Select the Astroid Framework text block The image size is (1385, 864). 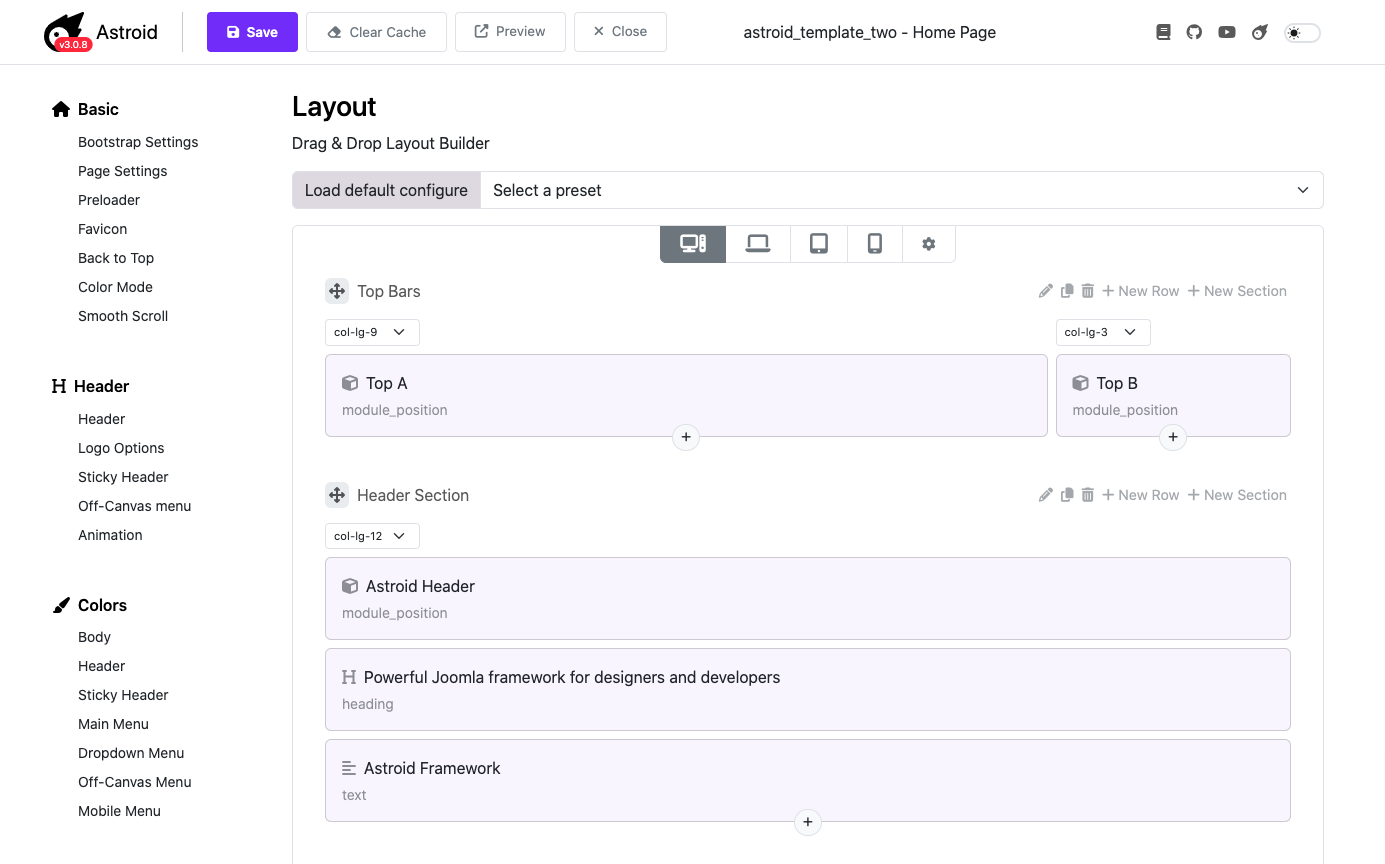808,780
